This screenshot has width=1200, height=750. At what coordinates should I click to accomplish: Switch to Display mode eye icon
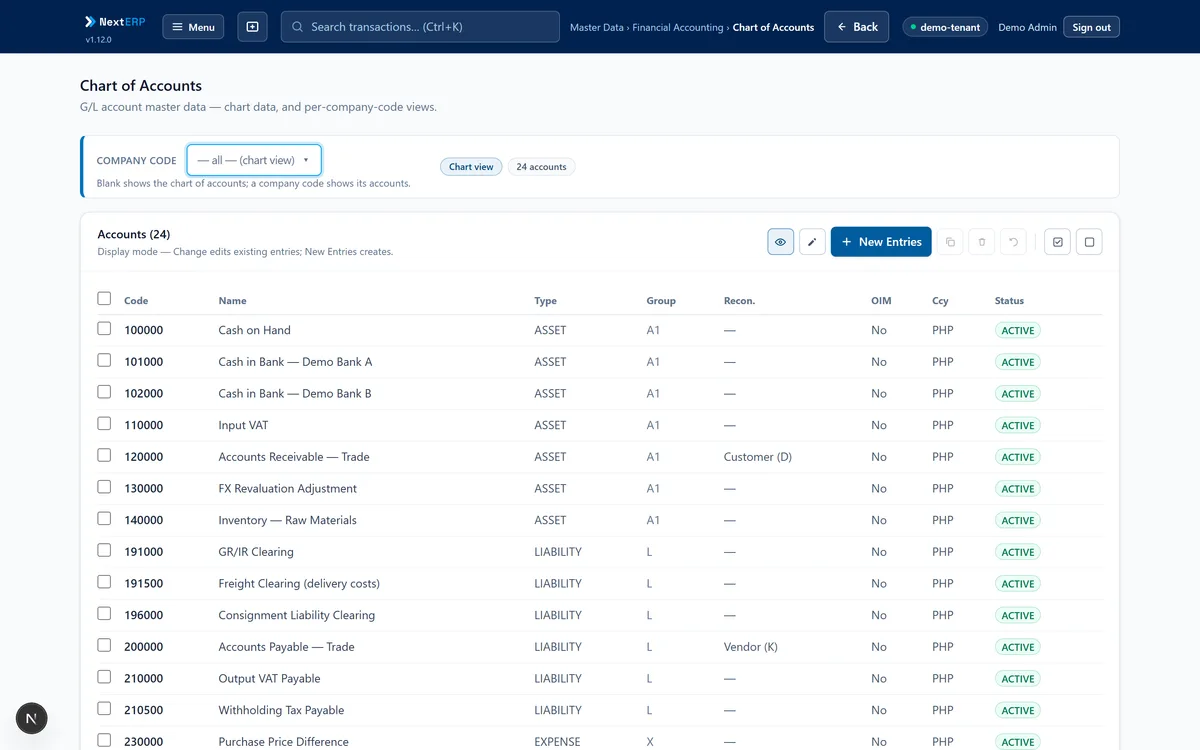pos(781,242)
